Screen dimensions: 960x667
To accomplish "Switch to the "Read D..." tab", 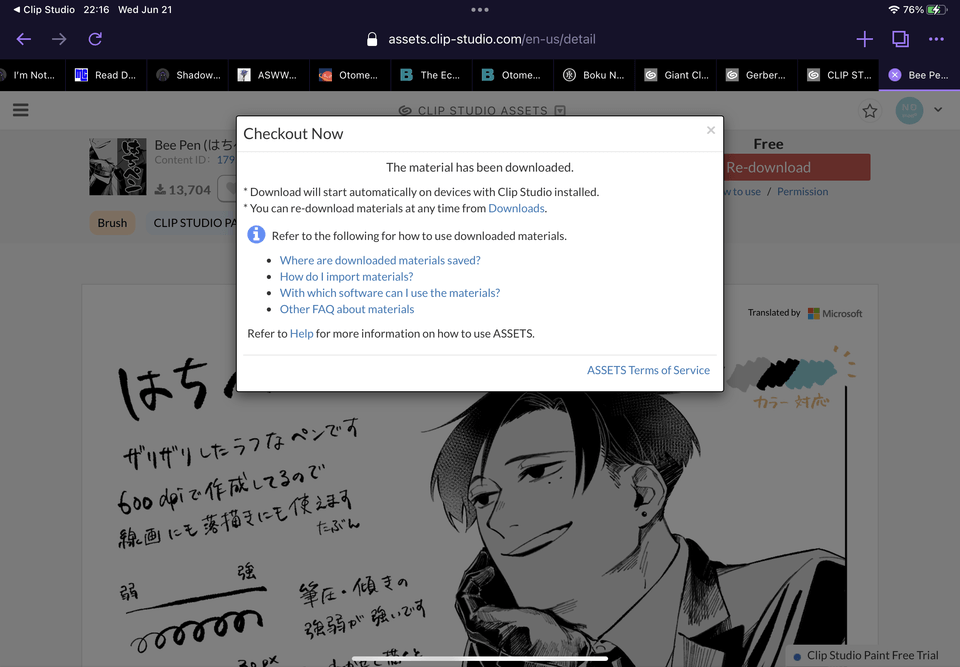I will click(x=105, y=75).
